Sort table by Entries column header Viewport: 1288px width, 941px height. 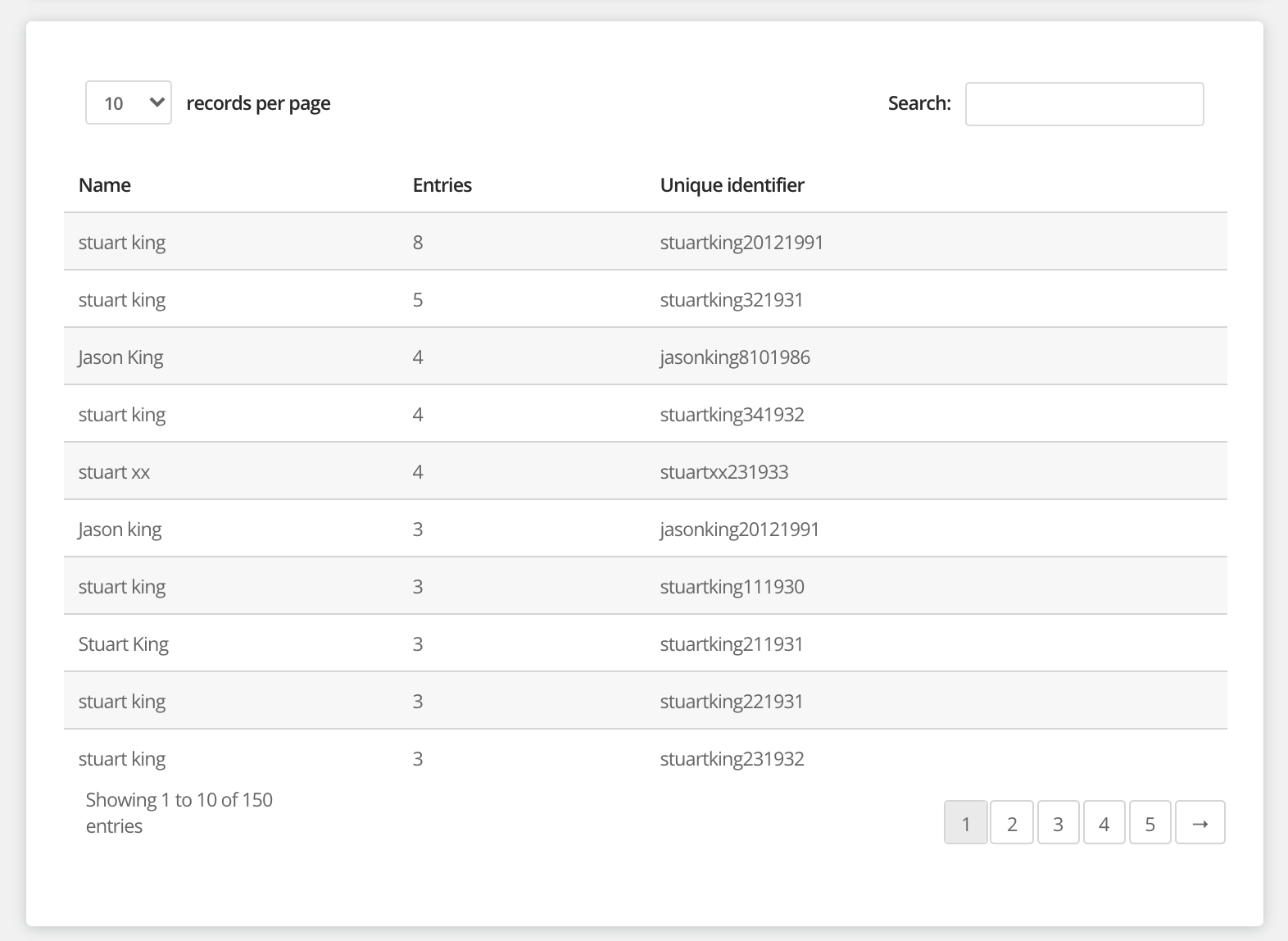point(442,185)
